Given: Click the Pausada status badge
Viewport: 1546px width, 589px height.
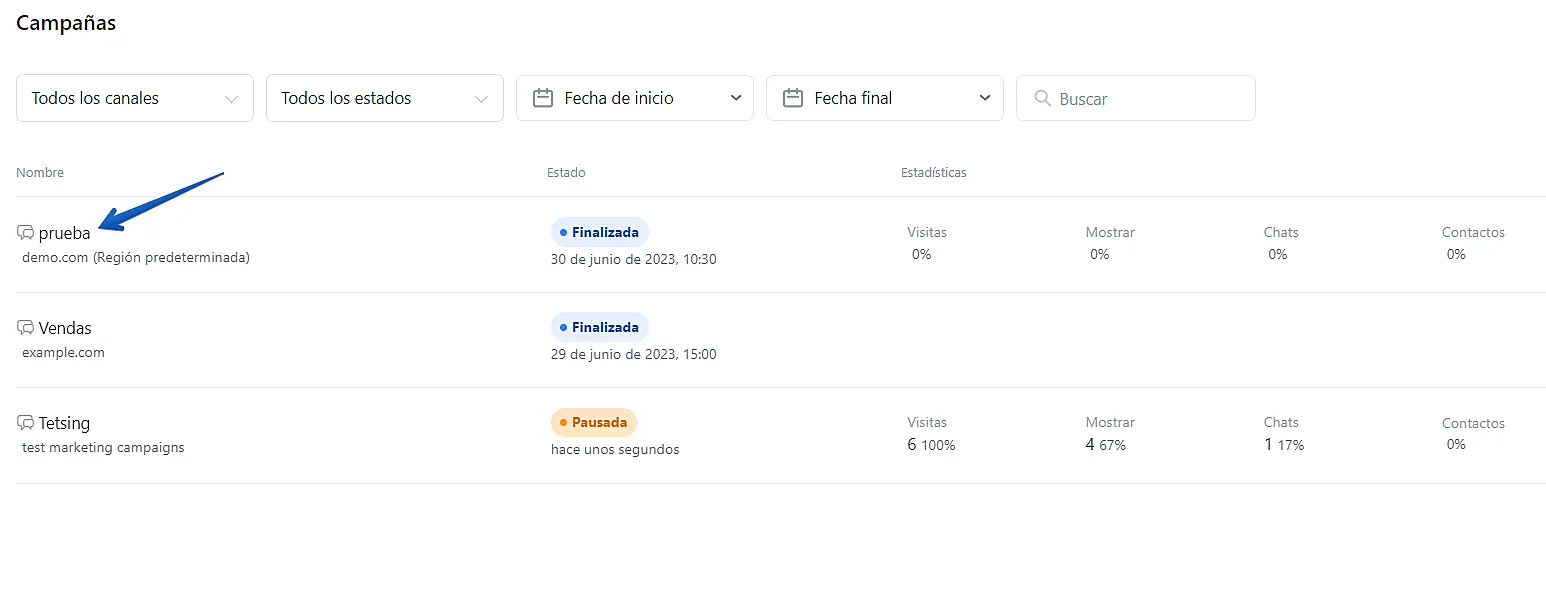Looking at the screenshot, I should click(x=594, y=422).
